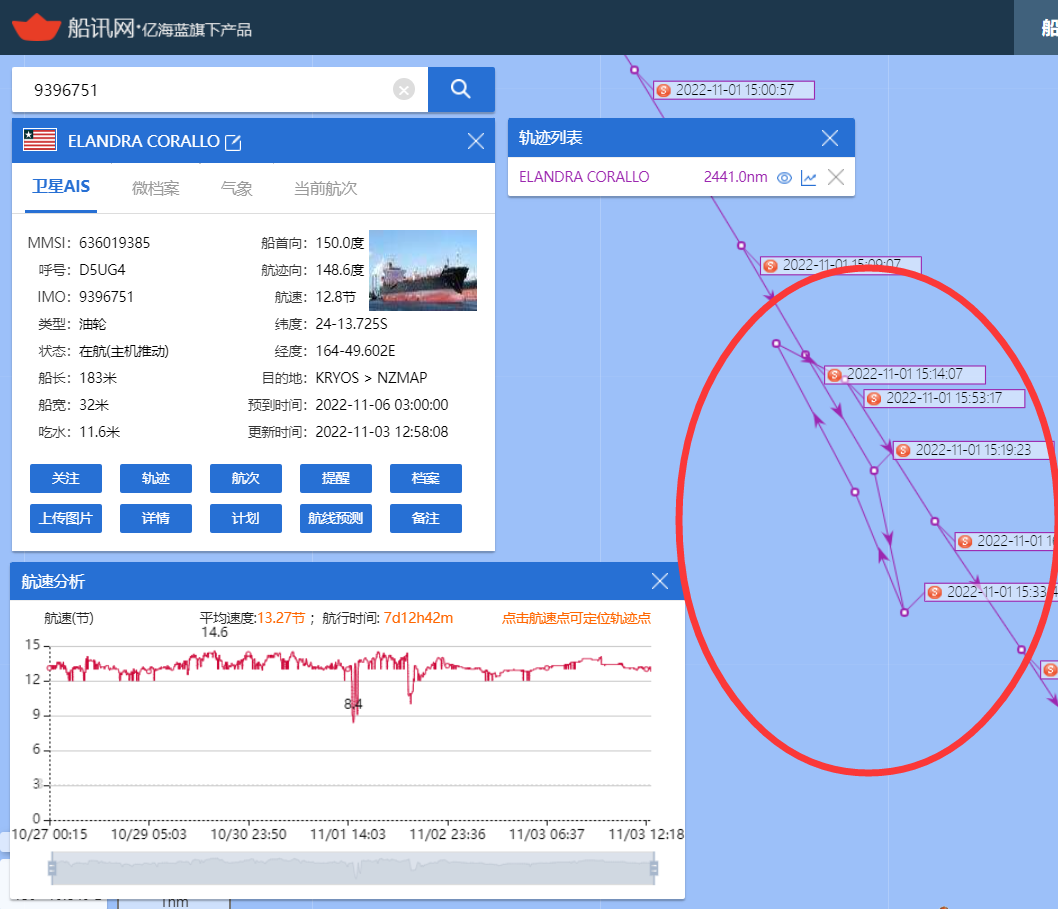Click the left handle of the time range slider
1058x909 pixels.
coord(52,868)
